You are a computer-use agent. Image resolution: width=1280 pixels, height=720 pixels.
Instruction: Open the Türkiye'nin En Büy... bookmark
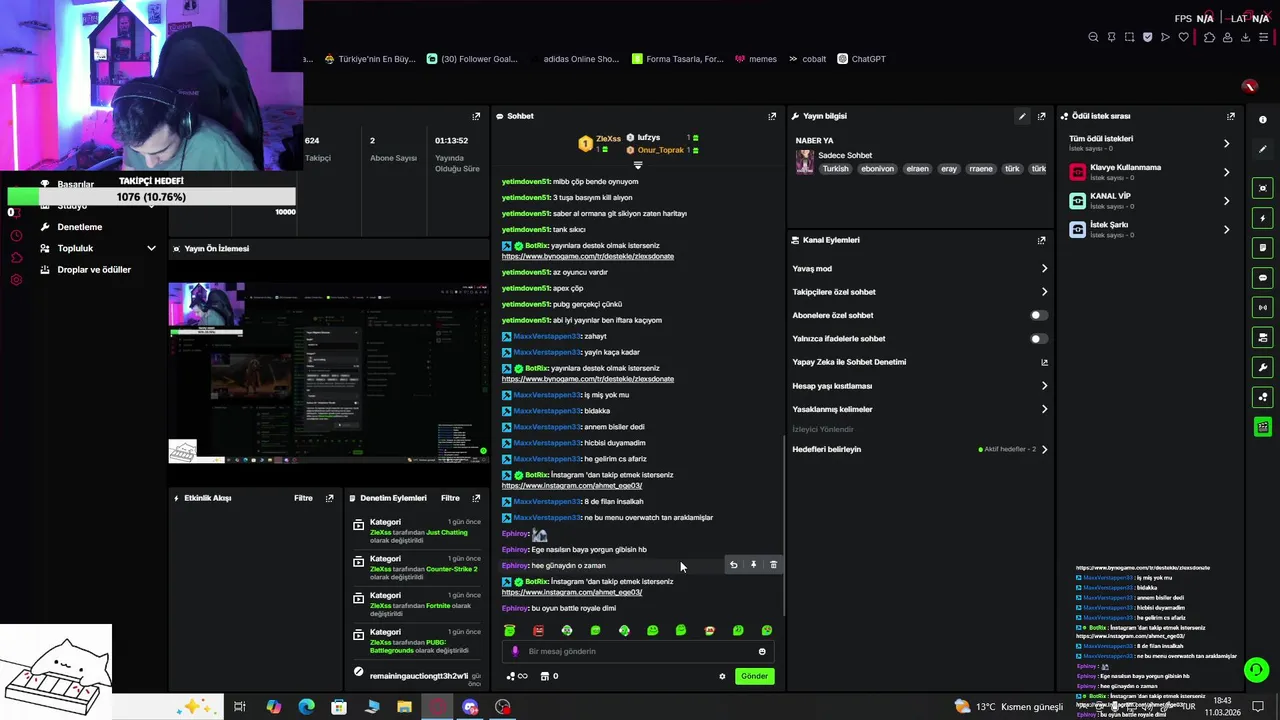click(370, 59)
